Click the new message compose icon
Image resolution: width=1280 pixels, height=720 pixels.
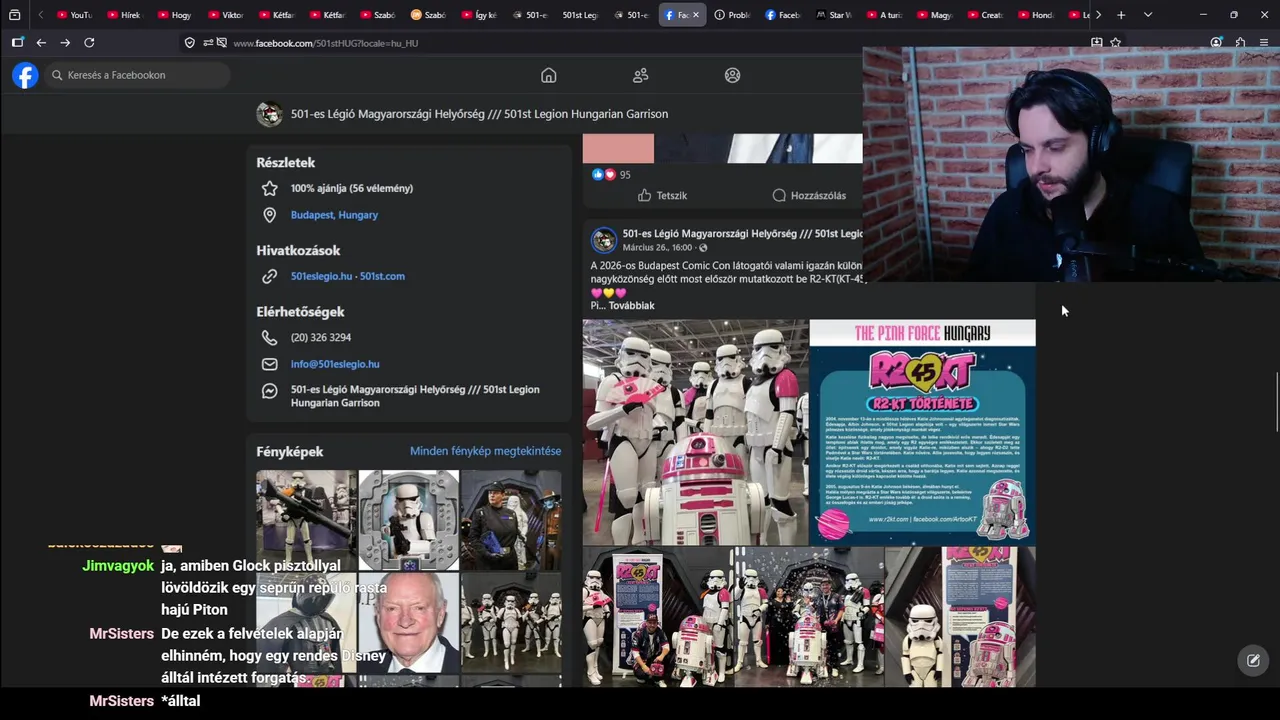coord(1253,660)
